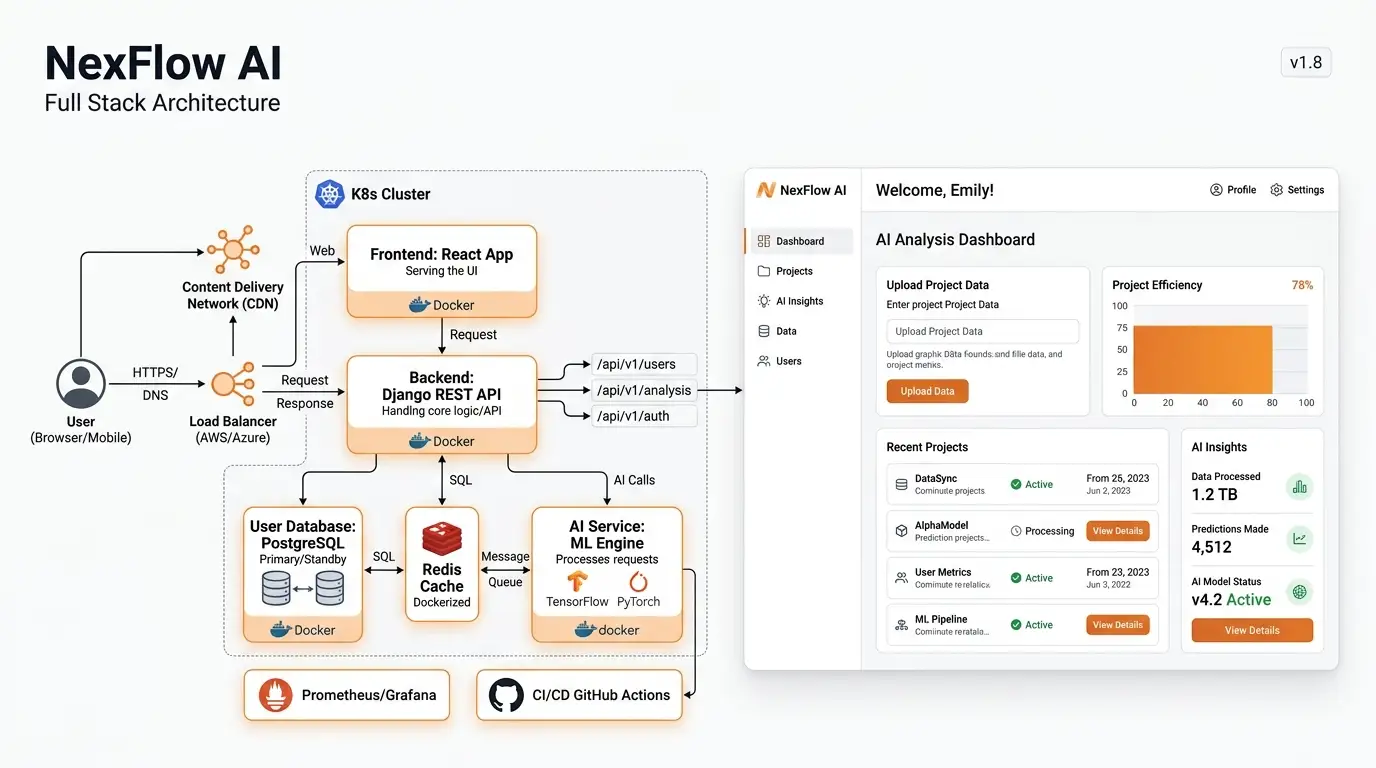Click the GitHub octocat icon
Screen dimensions: 1376x768
coord(507,695)
